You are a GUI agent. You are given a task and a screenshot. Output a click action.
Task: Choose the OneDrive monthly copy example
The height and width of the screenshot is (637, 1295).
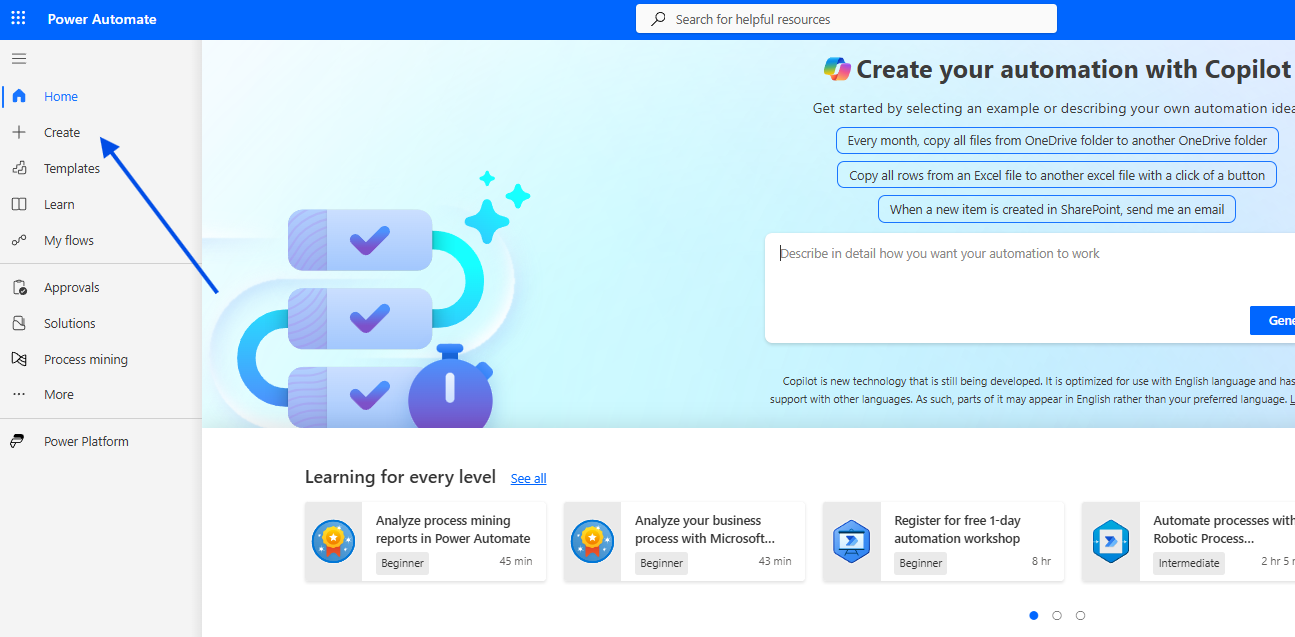tap(1057, 141)
